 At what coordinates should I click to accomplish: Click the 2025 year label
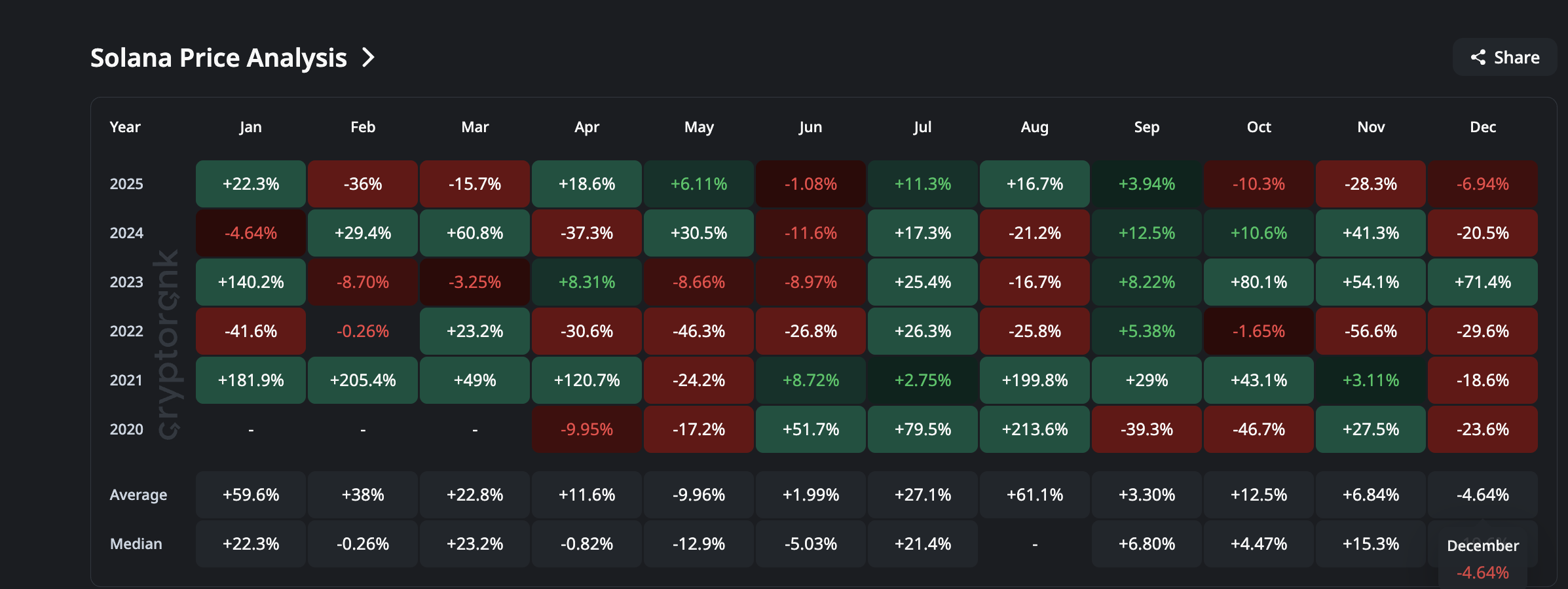(126, 184)
